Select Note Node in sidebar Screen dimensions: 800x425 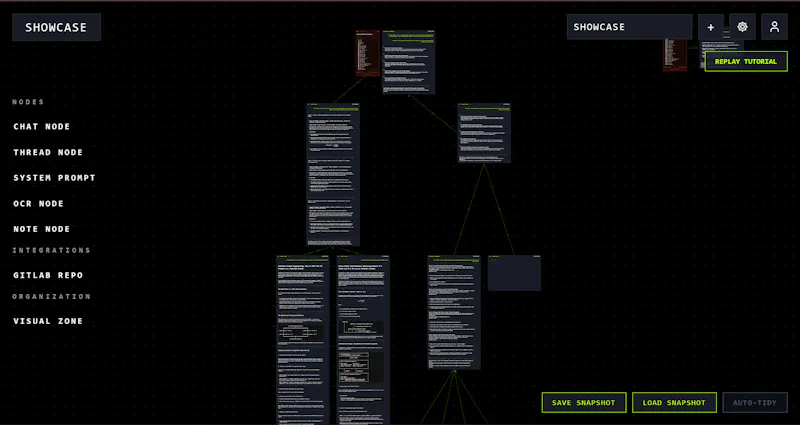click(x=42, y=229)
